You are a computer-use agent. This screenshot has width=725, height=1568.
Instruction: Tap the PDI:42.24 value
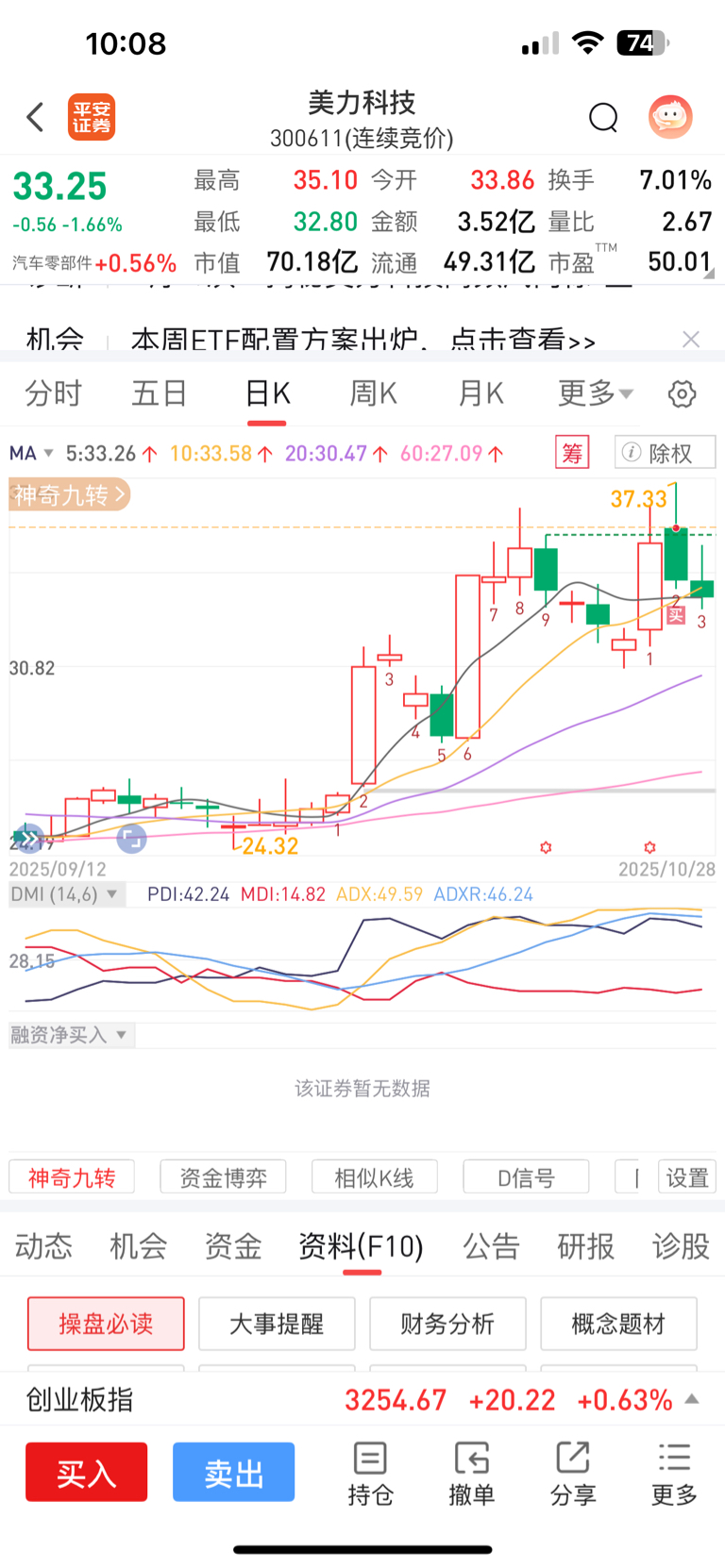pyautogui.click(x=188, y=894)
